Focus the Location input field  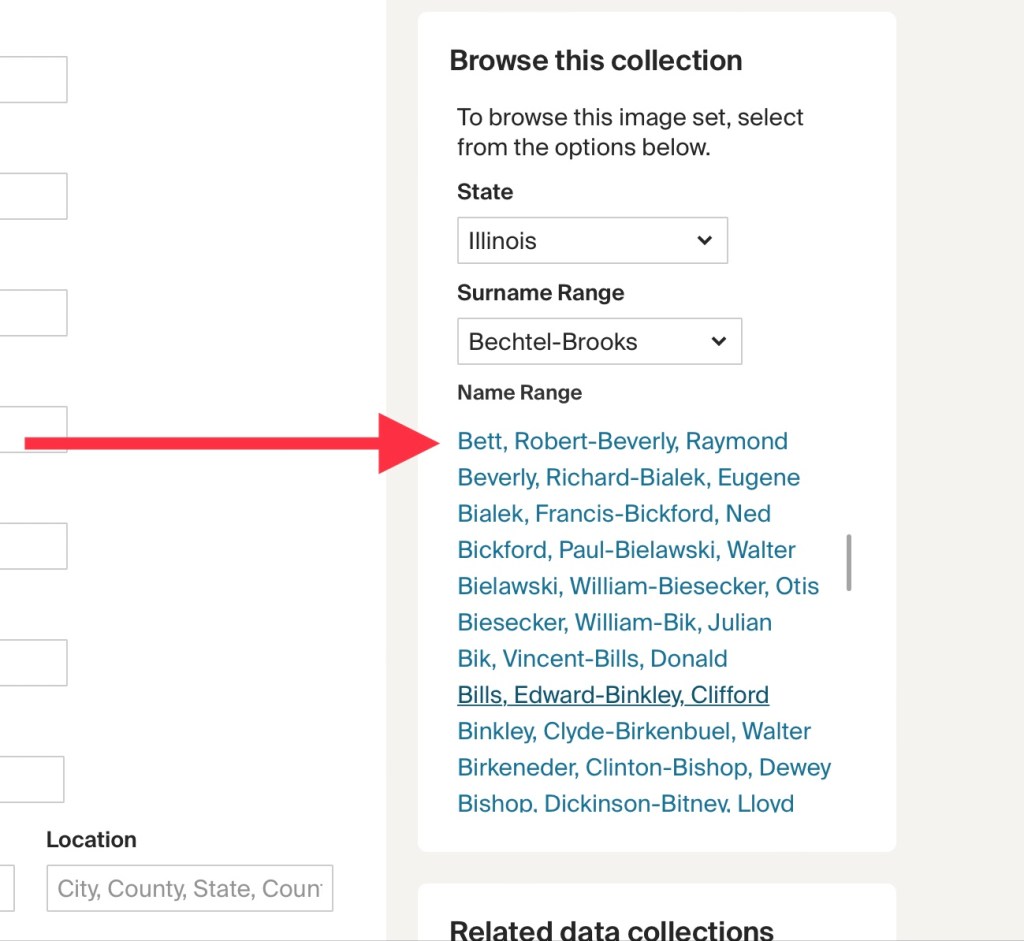click(189, 888)
